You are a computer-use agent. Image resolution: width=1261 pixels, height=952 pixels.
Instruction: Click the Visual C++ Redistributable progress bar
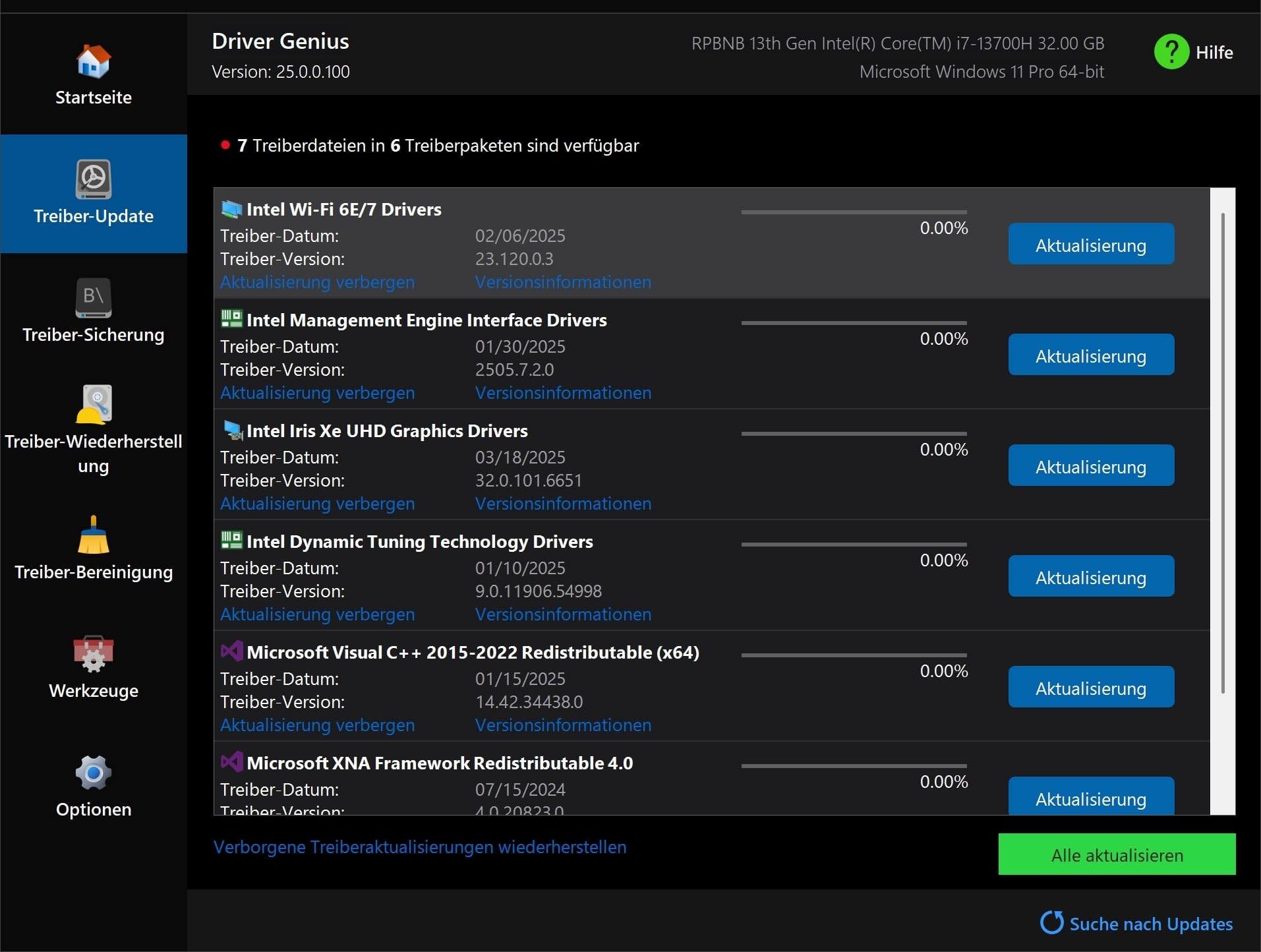(x=854, y=655)
